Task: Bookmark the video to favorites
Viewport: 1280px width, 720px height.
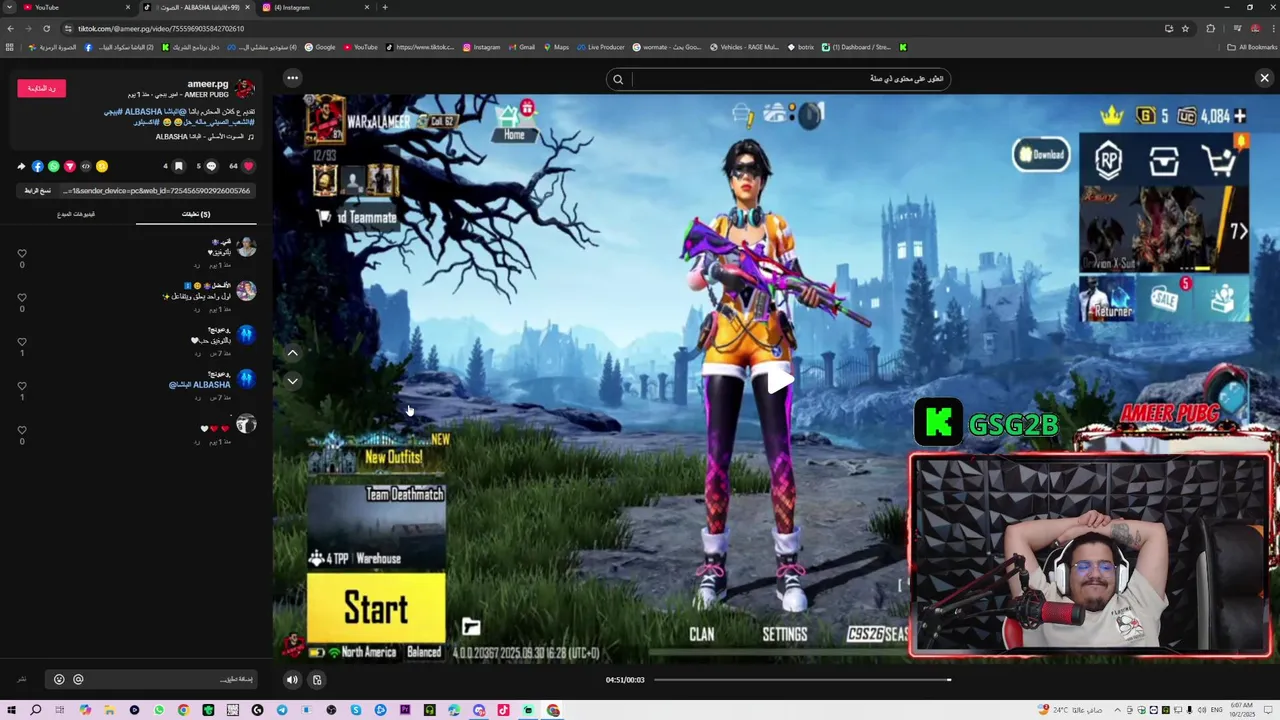Action: 178,166
